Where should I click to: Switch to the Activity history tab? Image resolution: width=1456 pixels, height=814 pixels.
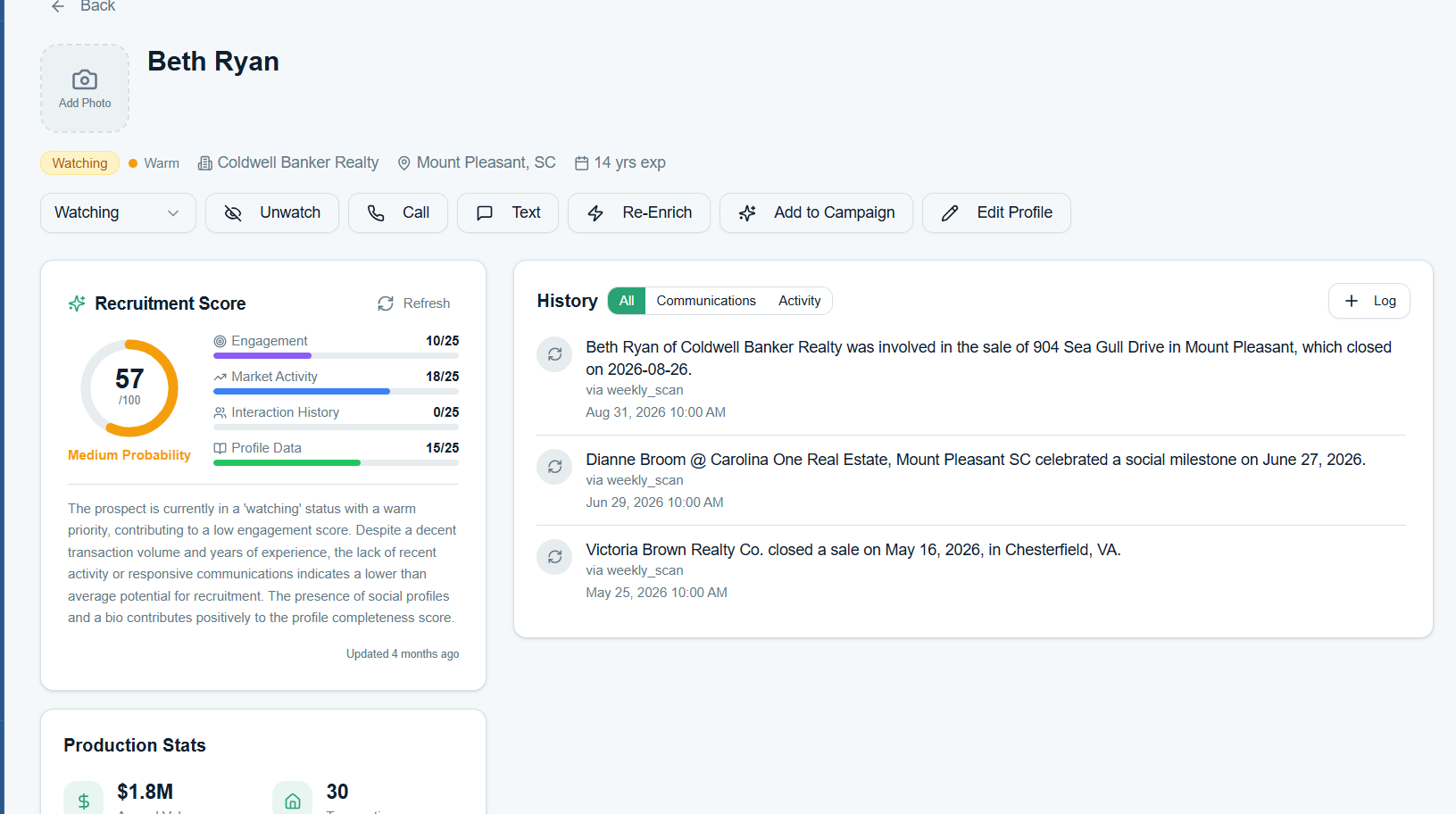[800, 301]
